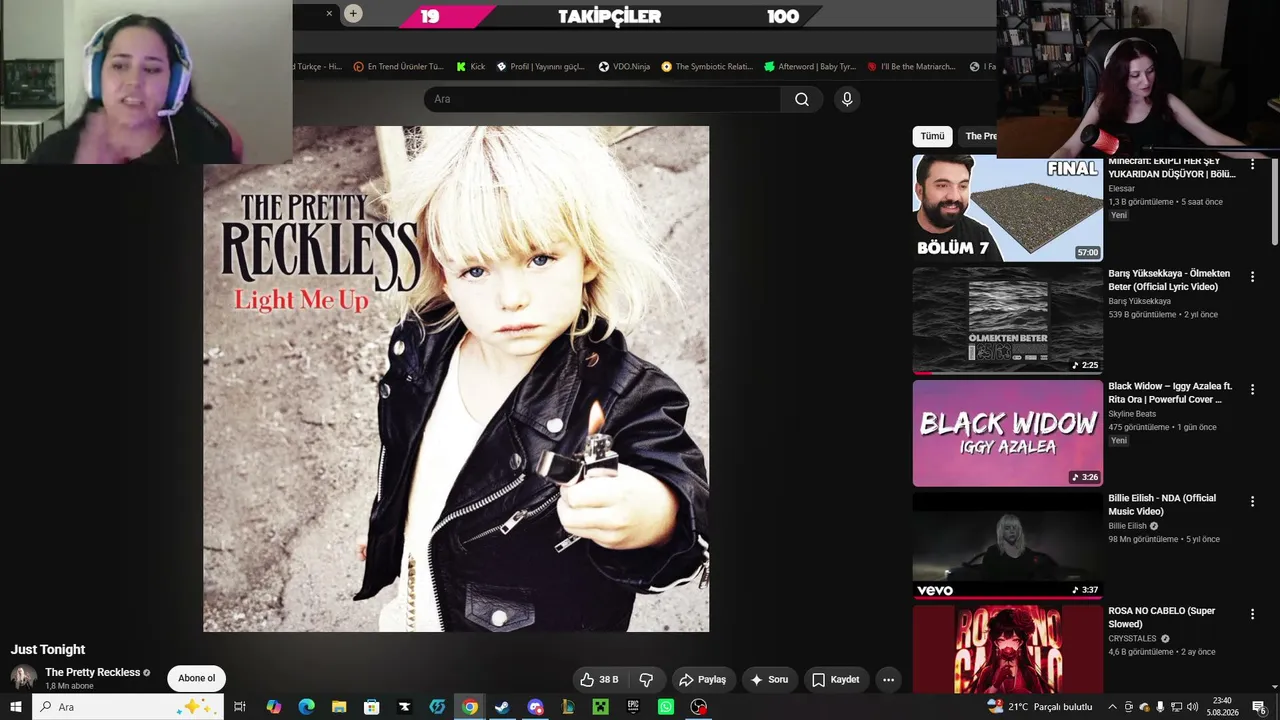Open the Profil bookmark in the bookmarks bar
Screen dimensions: 1280x720
[541, 67]
